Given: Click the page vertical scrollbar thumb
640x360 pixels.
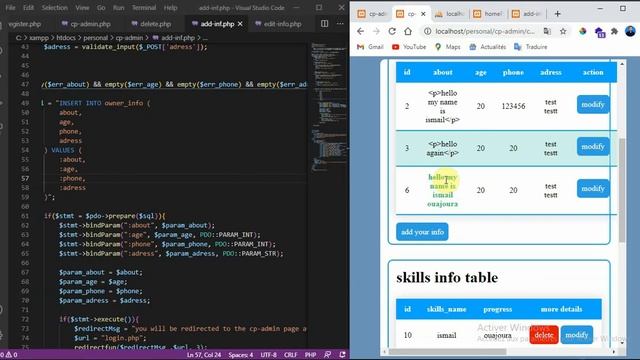Looking at the screenshot, I should [622, 190].
